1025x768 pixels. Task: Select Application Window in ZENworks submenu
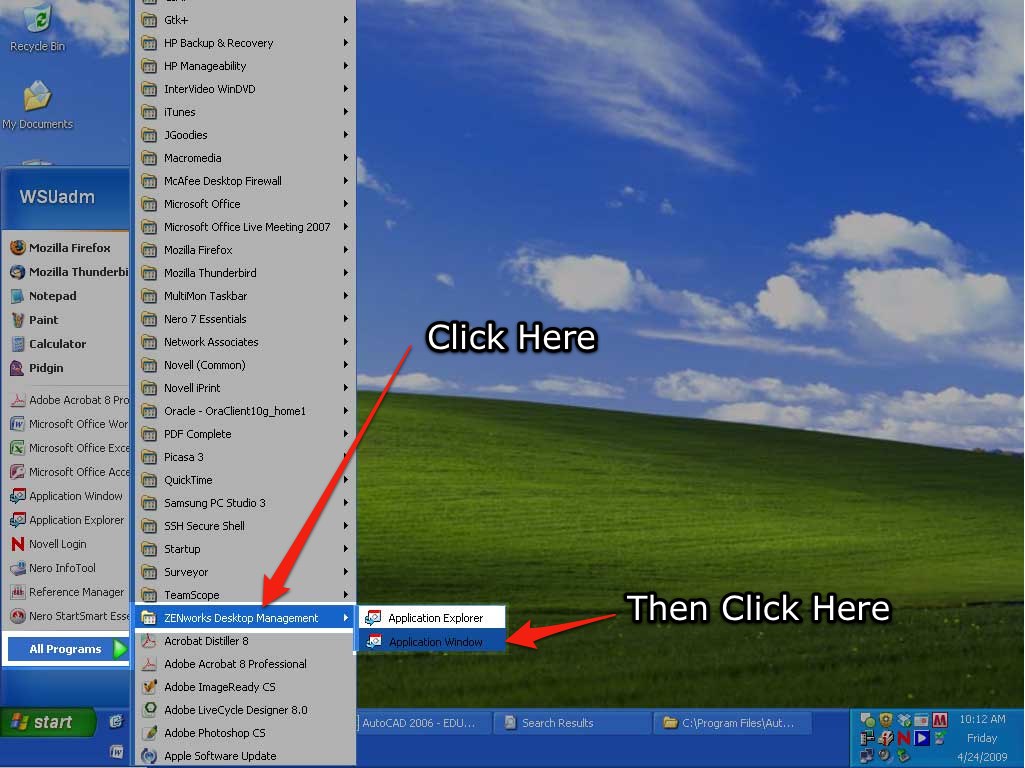(435, 642)
